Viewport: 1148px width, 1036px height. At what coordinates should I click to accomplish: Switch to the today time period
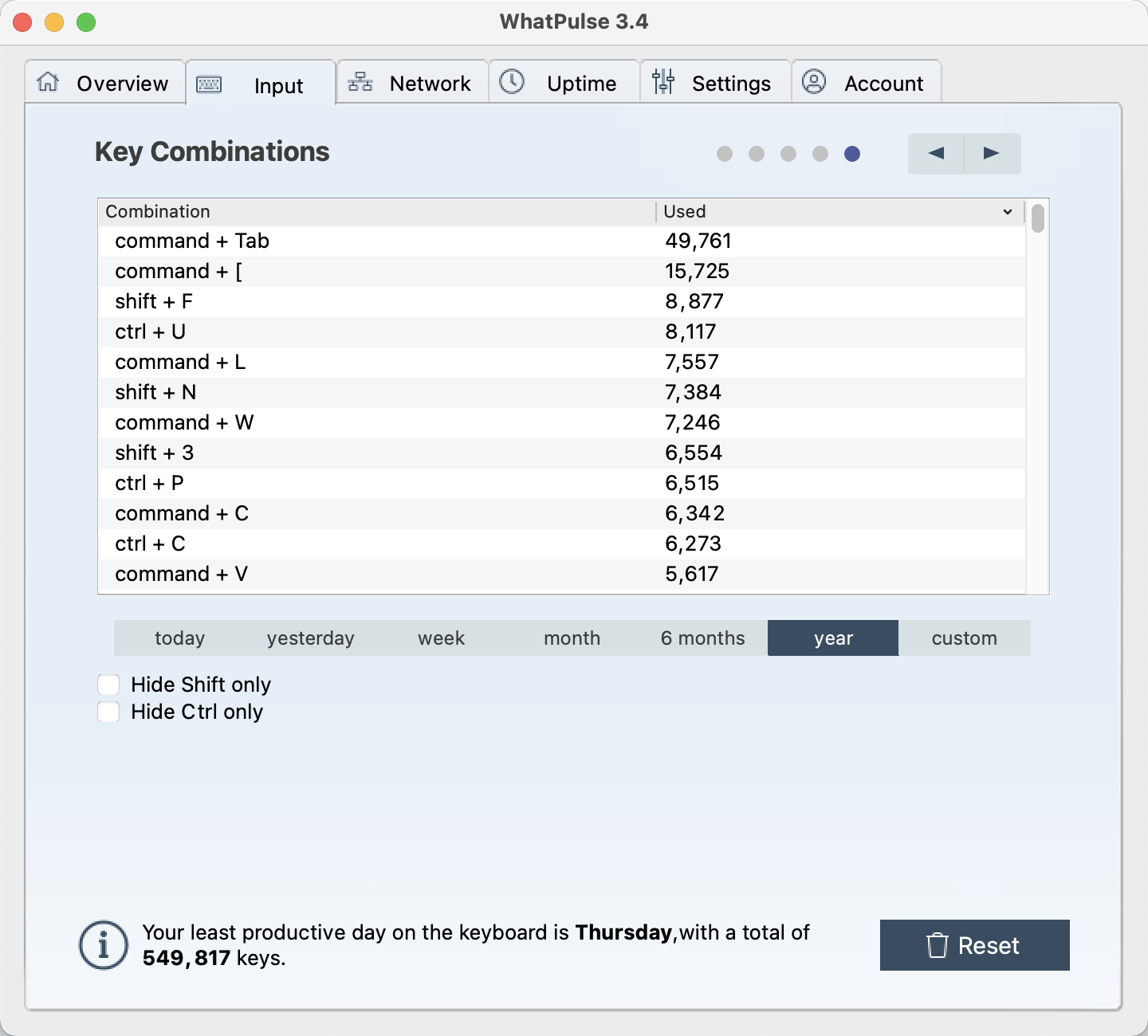tap(179, 638)
